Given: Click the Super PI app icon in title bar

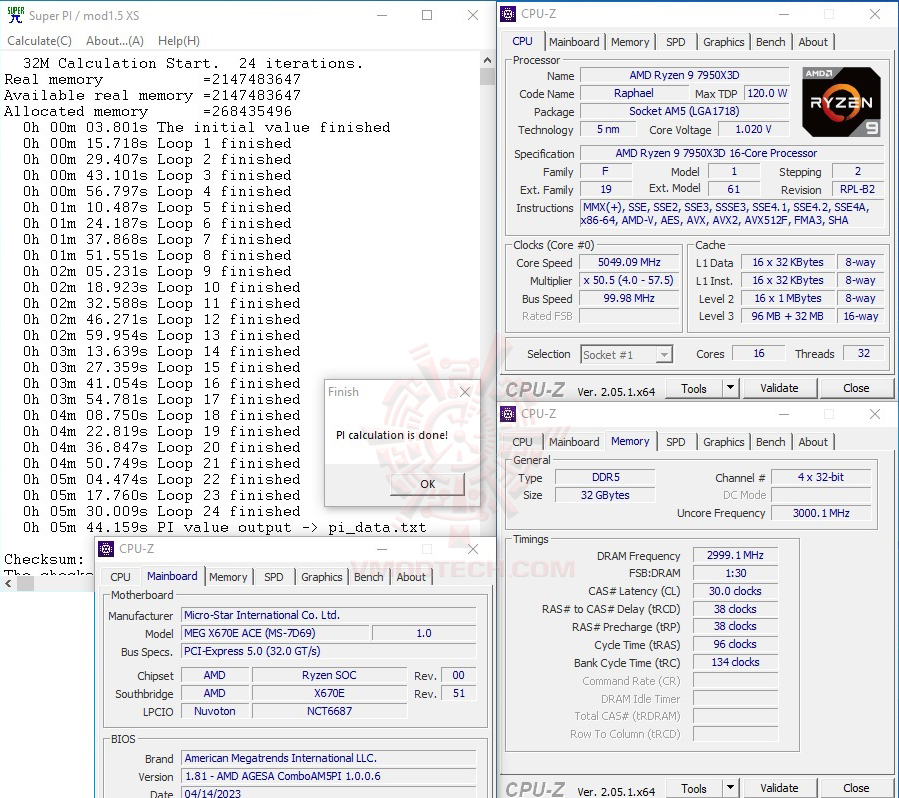Looking at the screenshot, I should tap(15, 15).
